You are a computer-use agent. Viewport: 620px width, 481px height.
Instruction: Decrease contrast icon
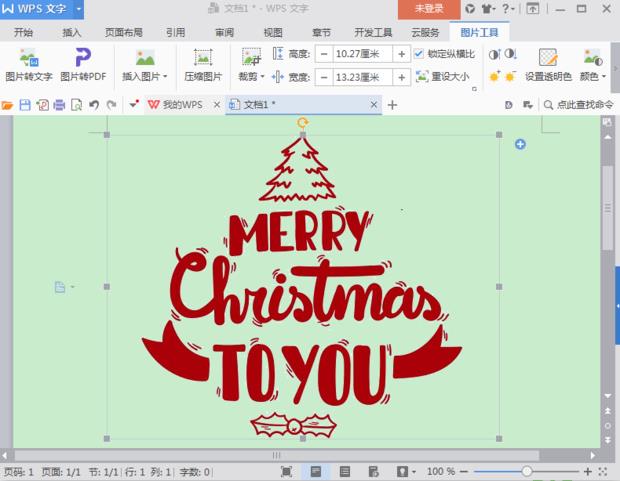point(511,54)
